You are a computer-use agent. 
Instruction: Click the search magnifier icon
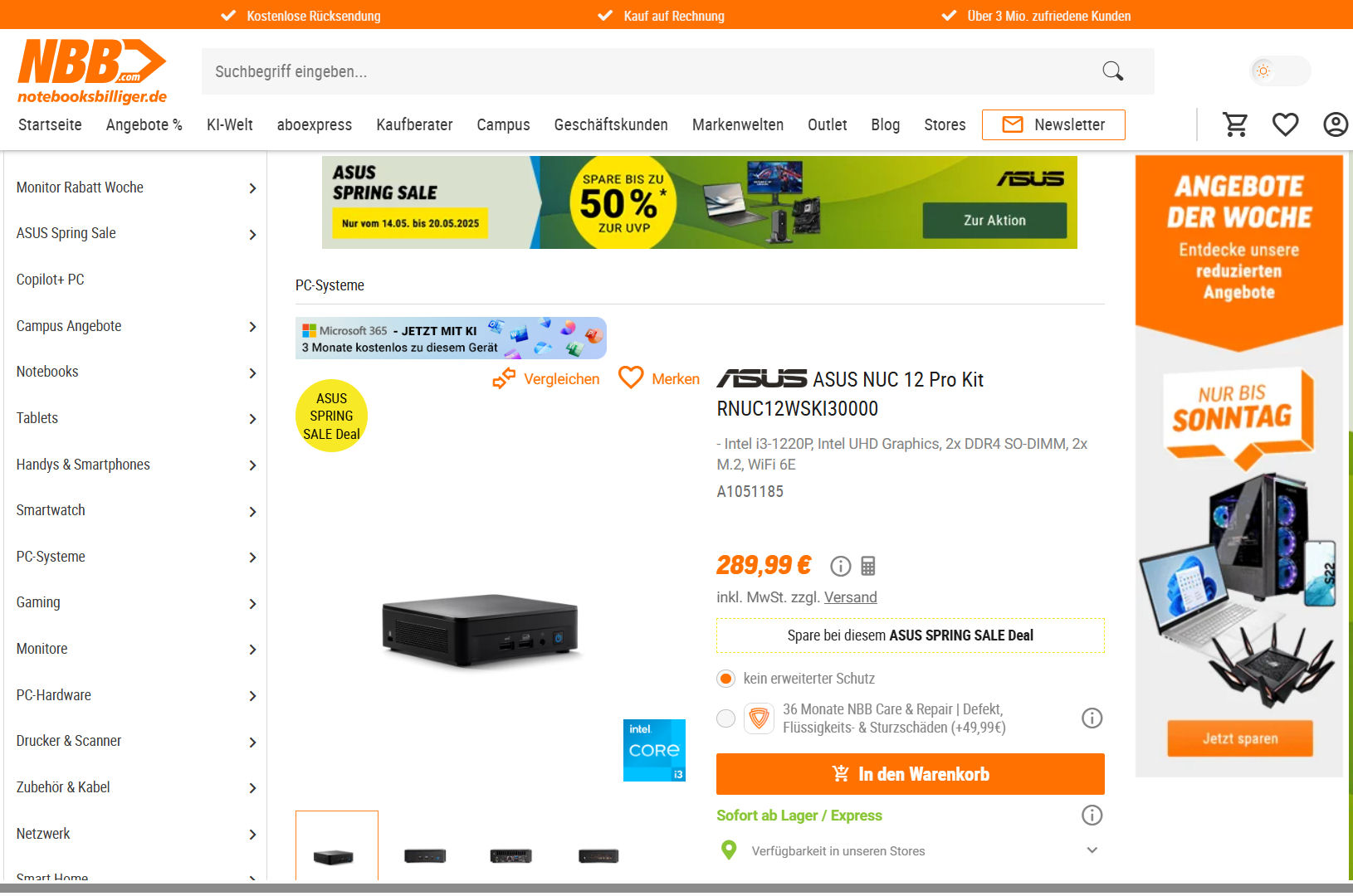pyautogui.click(x=1112, y=71)
